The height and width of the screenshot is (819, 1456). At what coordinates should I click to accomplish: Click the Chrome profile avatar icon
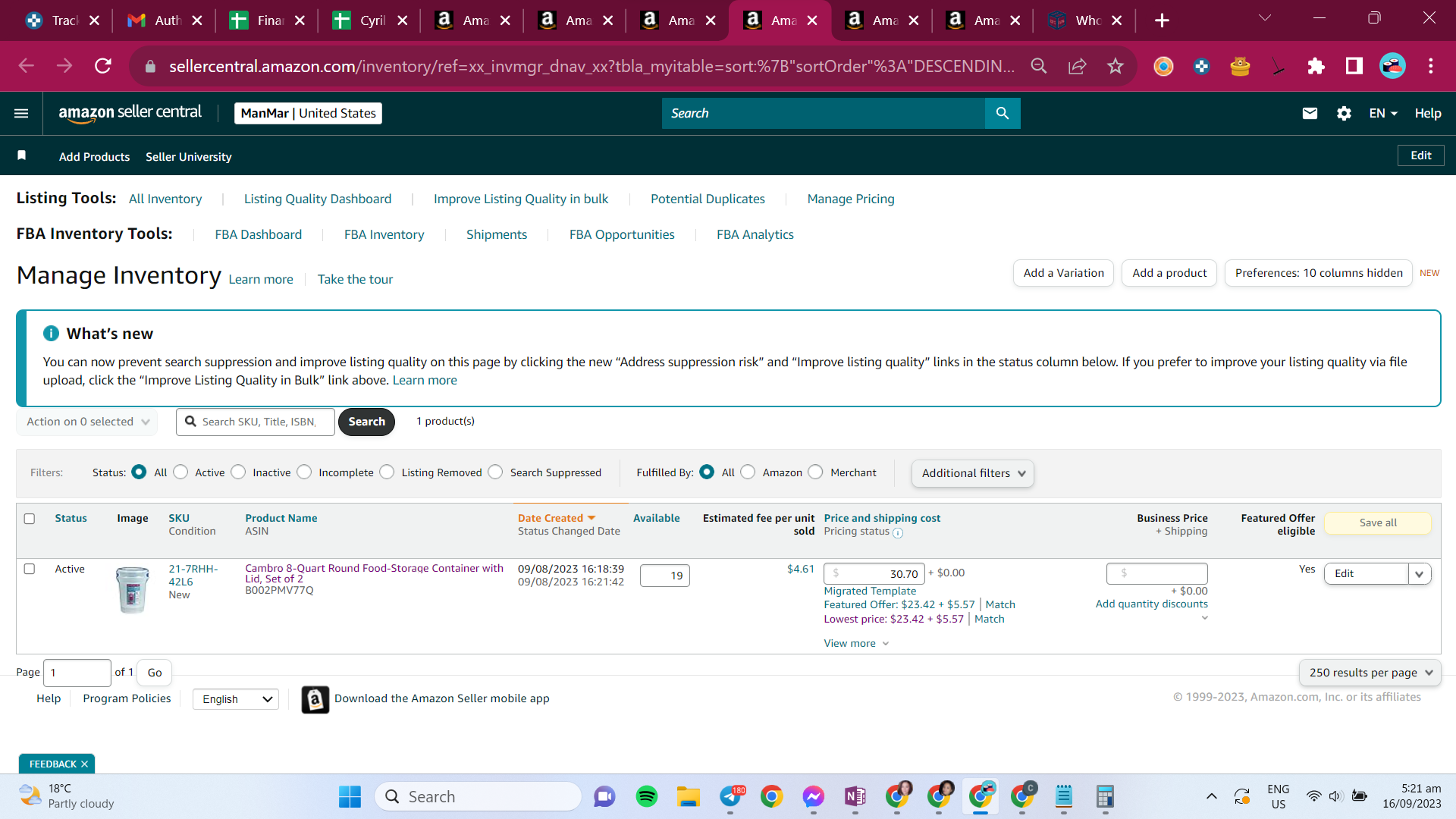pos(1392,66)
